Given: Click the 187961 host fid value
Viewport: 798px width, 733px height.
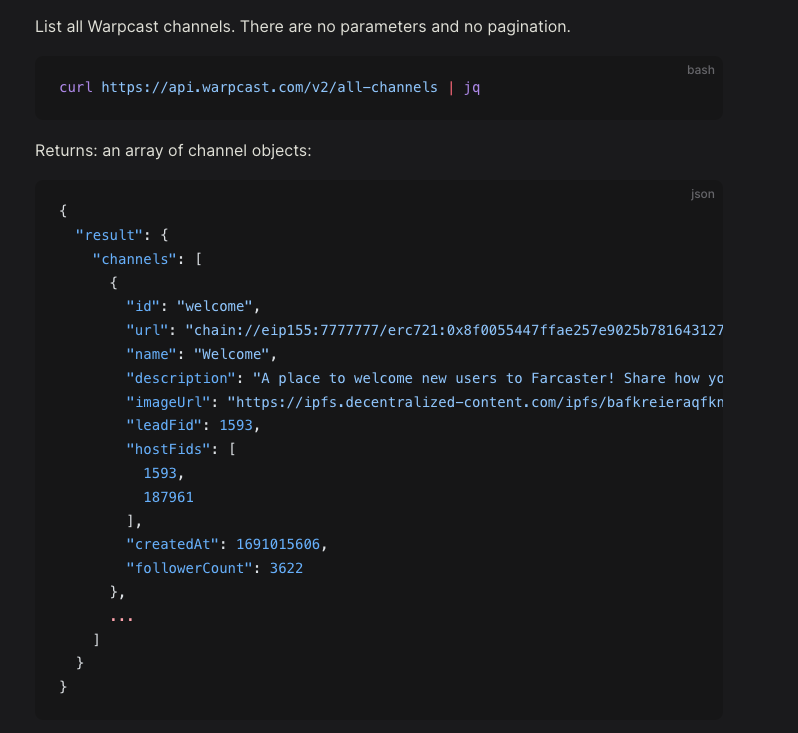Looking at the screenshot, I should (168, 497).
